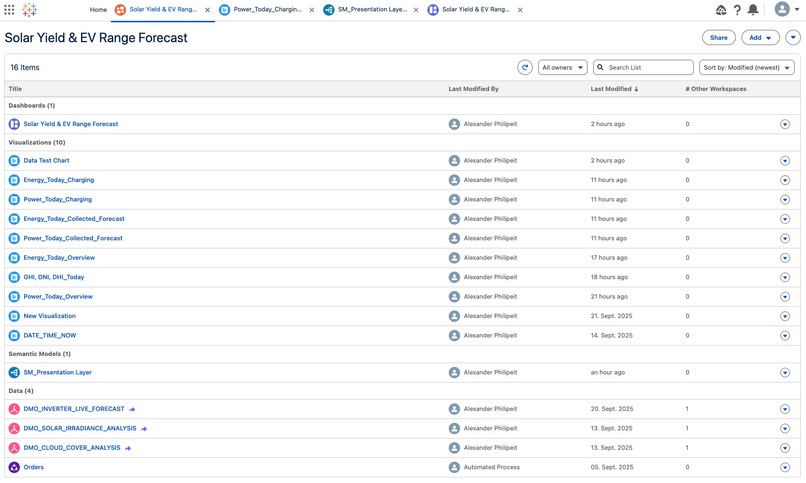Click the purple icon beside Orders
806x483 pixels.
(14, 467)
